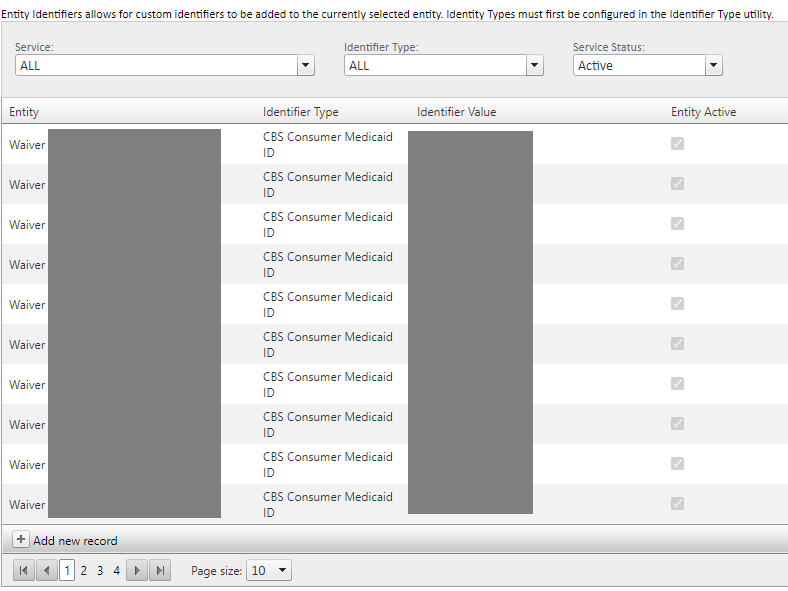Select Waiver entity in last row

[27, 505]
